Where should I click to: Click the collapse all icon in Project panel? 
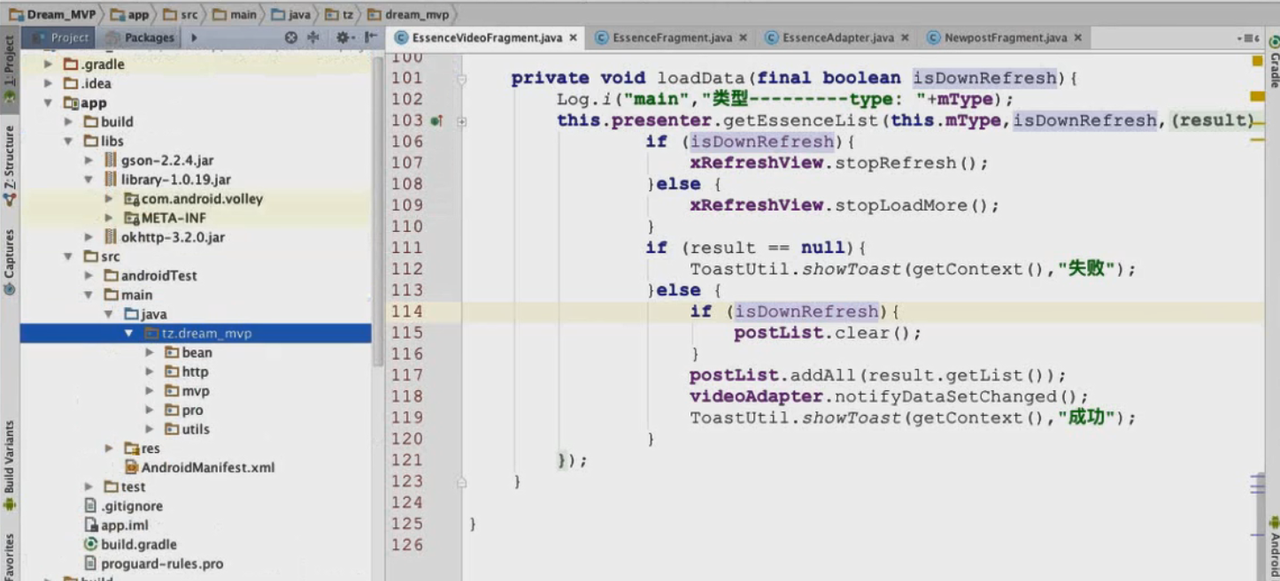point(313,37)
